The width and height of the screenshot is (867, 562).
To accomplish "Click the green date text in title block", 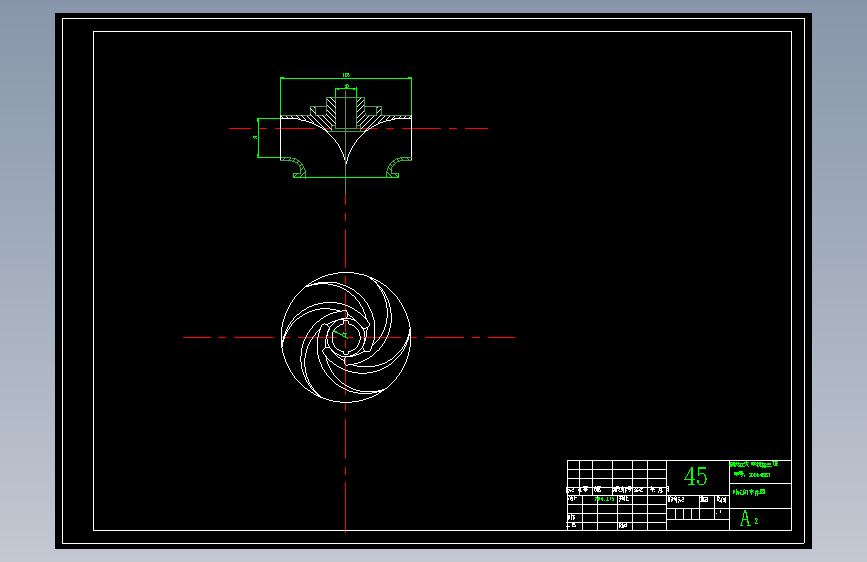I will [x=604, y=499].
